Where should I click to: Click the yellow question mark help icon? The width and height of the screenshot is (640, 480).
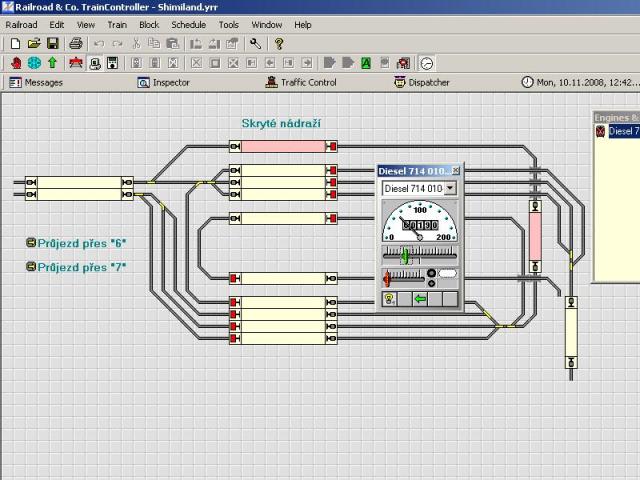[x=279, y=44]
